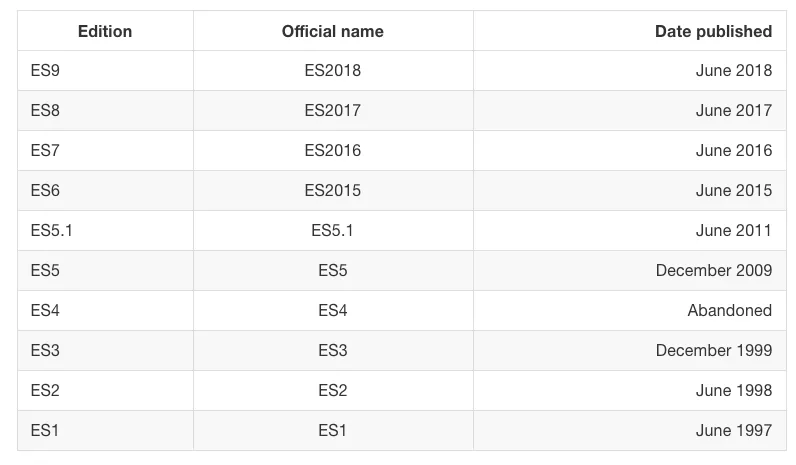This screenshot has height=465, width=796.
Task: Click the June 2018 date cell
Action: pos(734,71)
